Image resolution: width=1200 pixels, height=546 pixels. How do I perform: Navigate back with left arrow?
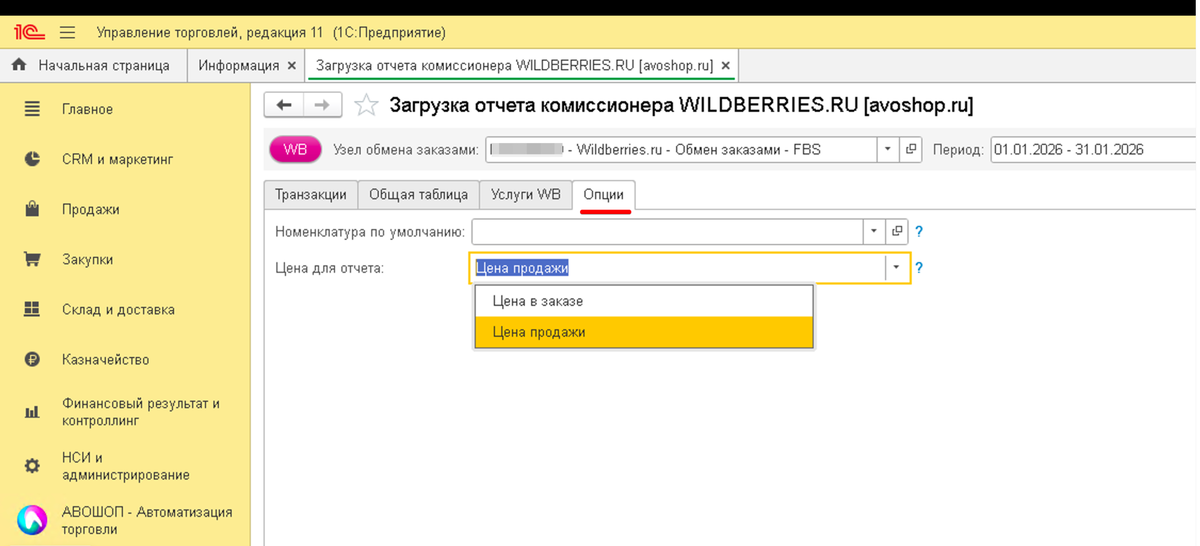pos(283,105)
